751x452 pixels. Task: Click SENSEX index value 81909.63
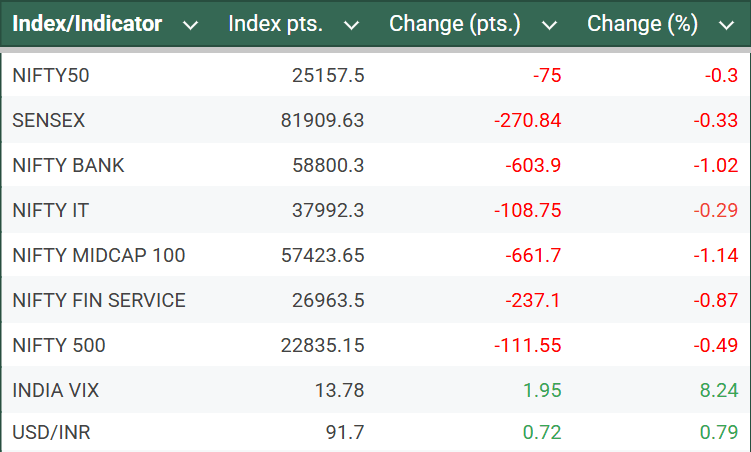323,120
